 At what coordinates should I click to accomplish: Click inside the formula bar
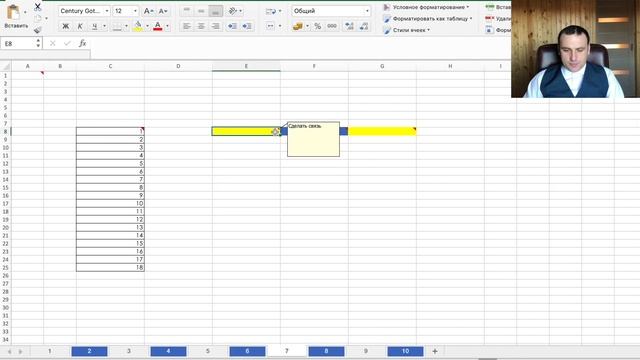click(x=300, y=43)
